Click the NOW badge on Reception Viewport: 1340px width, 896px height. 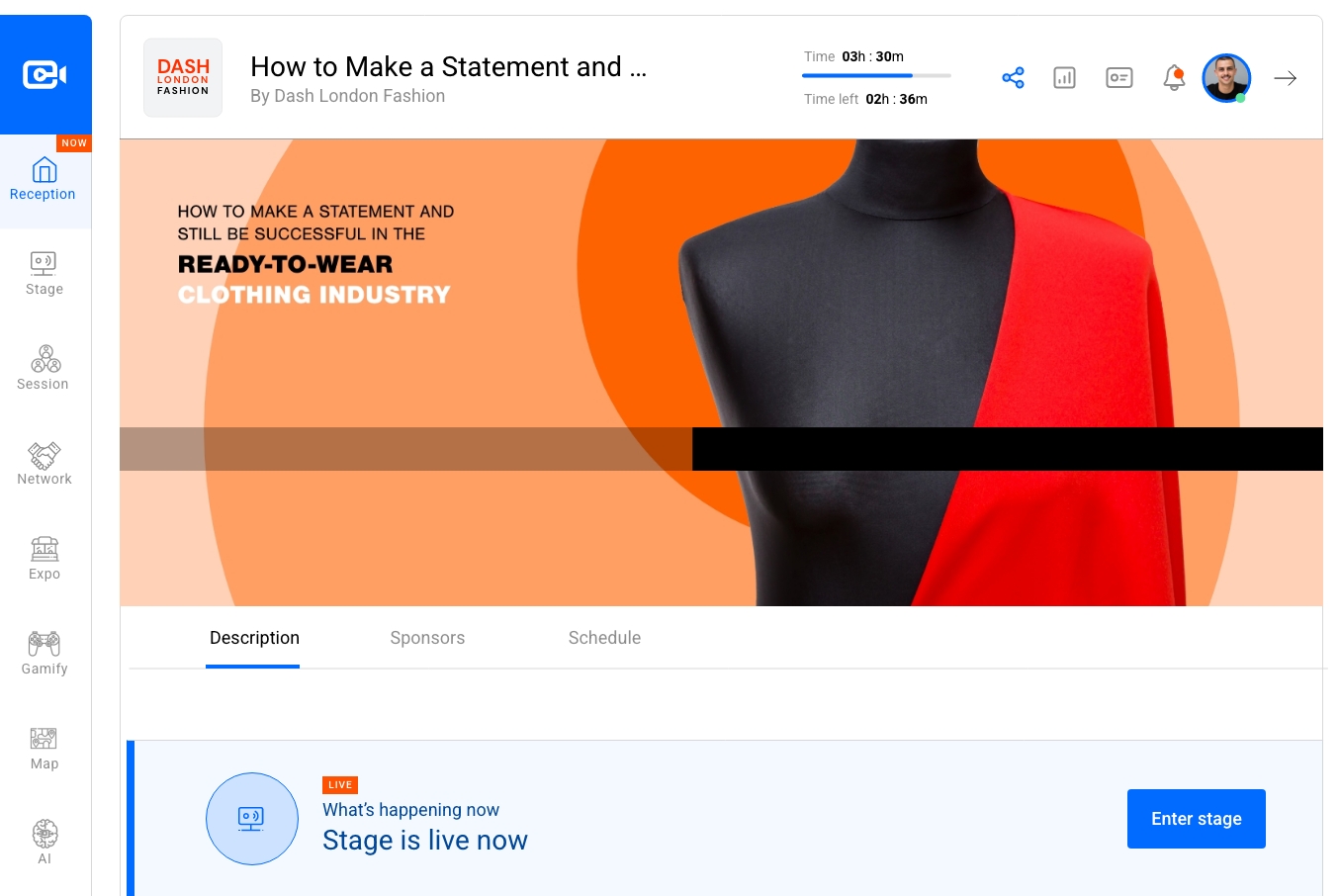[74, 143]
